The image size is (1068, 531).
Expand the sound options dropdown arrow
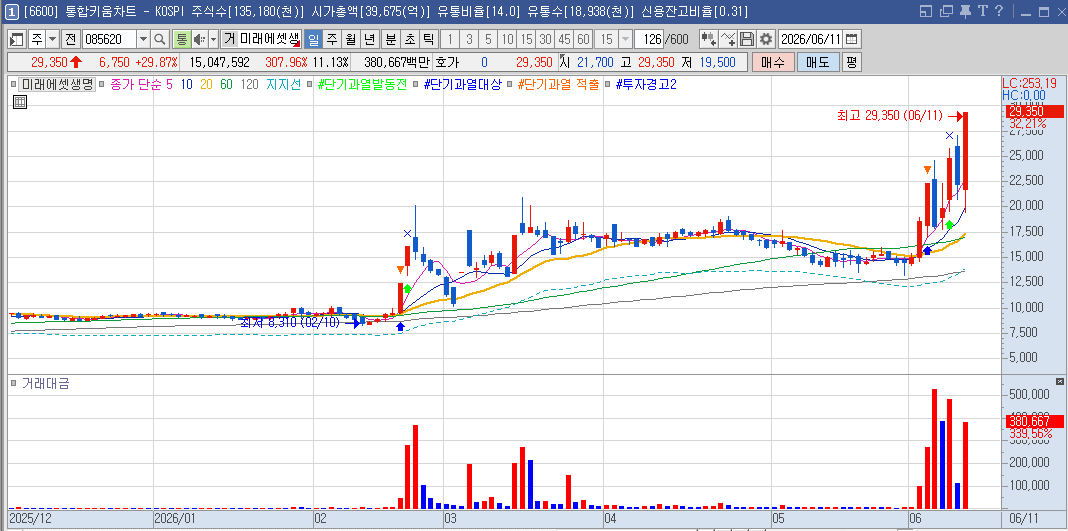point(213,39)
